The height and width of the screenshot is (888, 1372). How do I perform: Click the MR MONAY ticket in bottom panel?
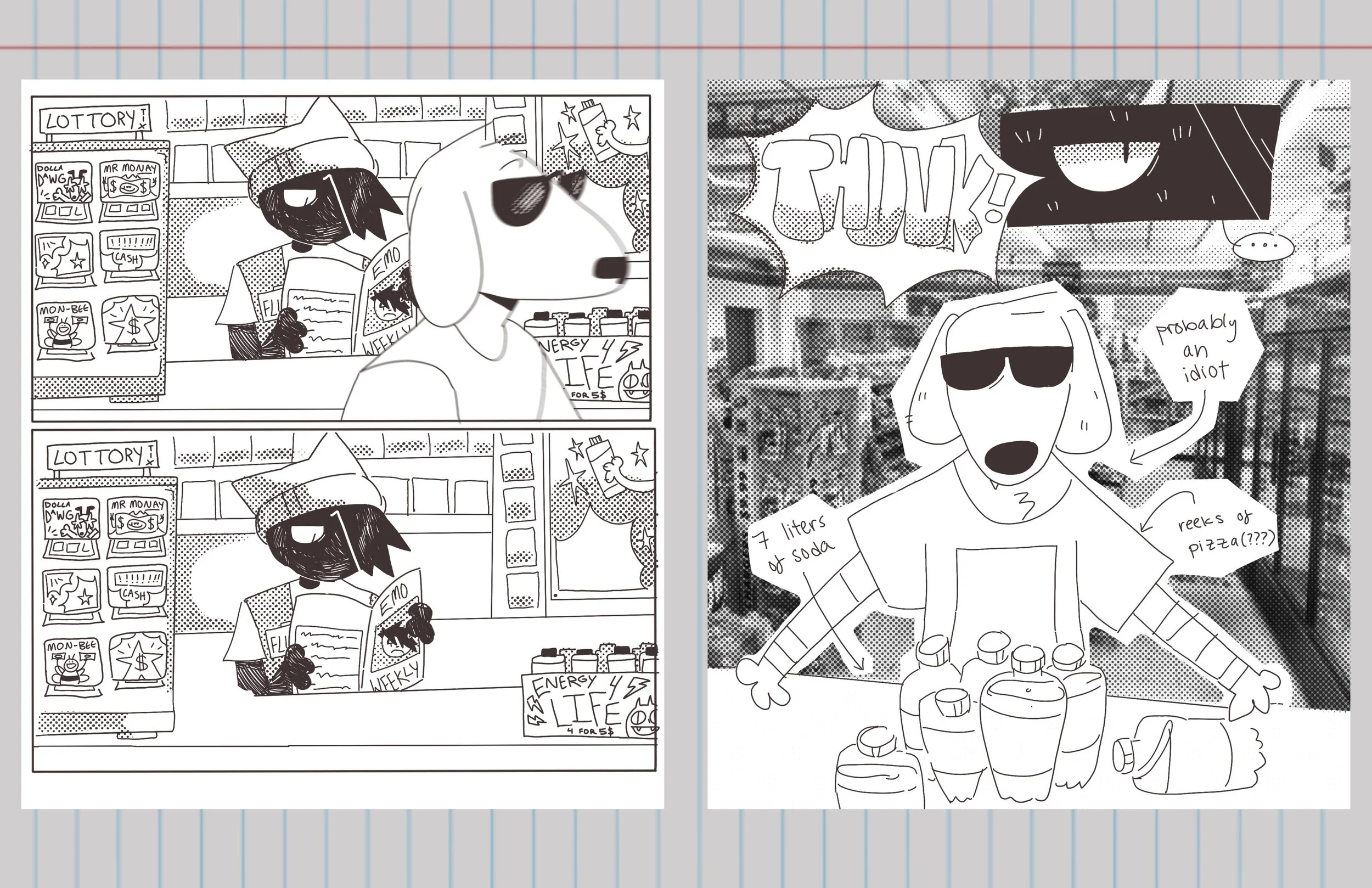coord(137,519)
